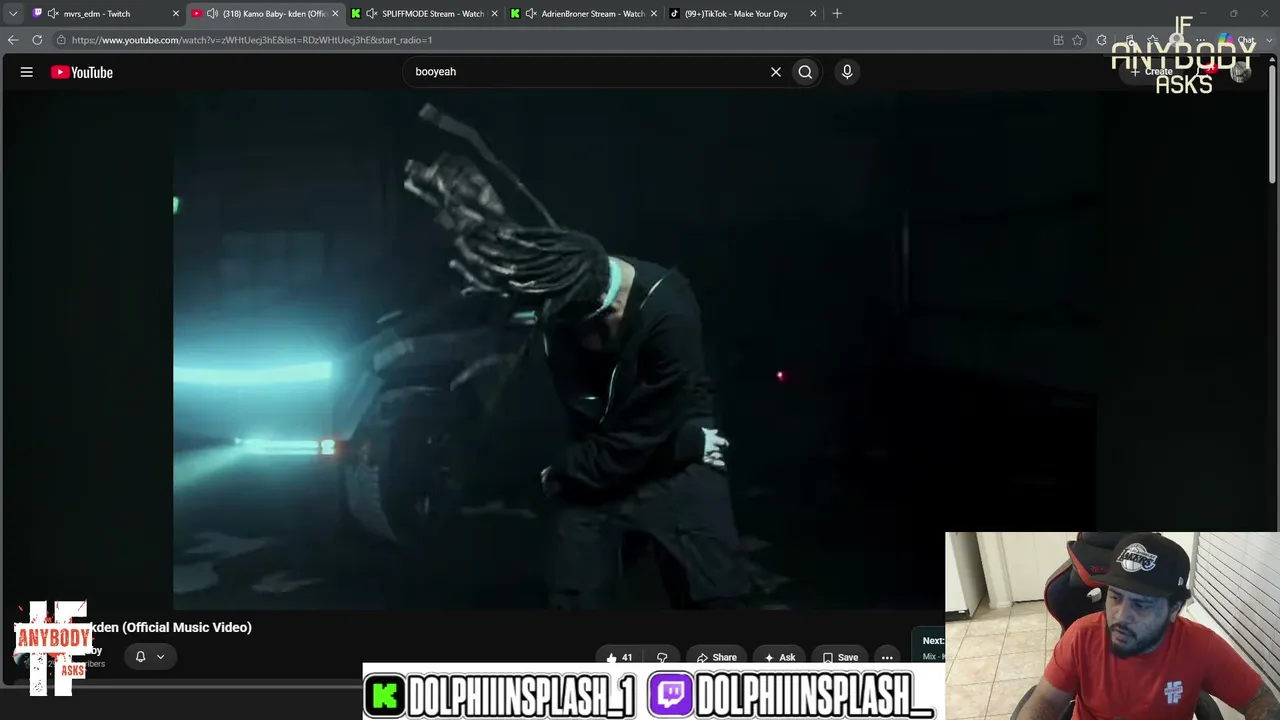1280x720 pixels.
Task: Click the video title 'kden (Official Music Video)'
Action: (172, 627)
